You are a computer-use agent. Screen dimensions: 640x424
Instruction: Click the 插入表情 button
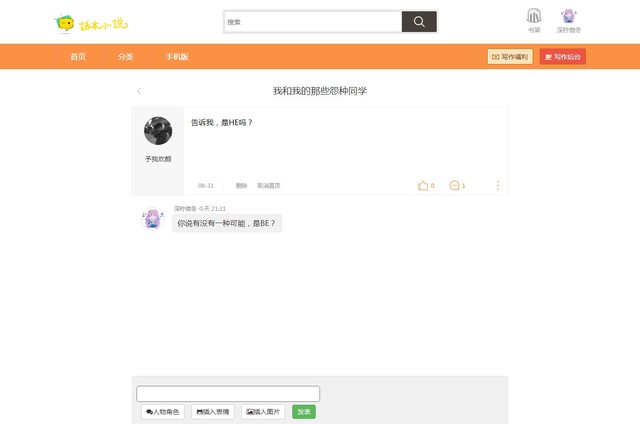point(213,412)
